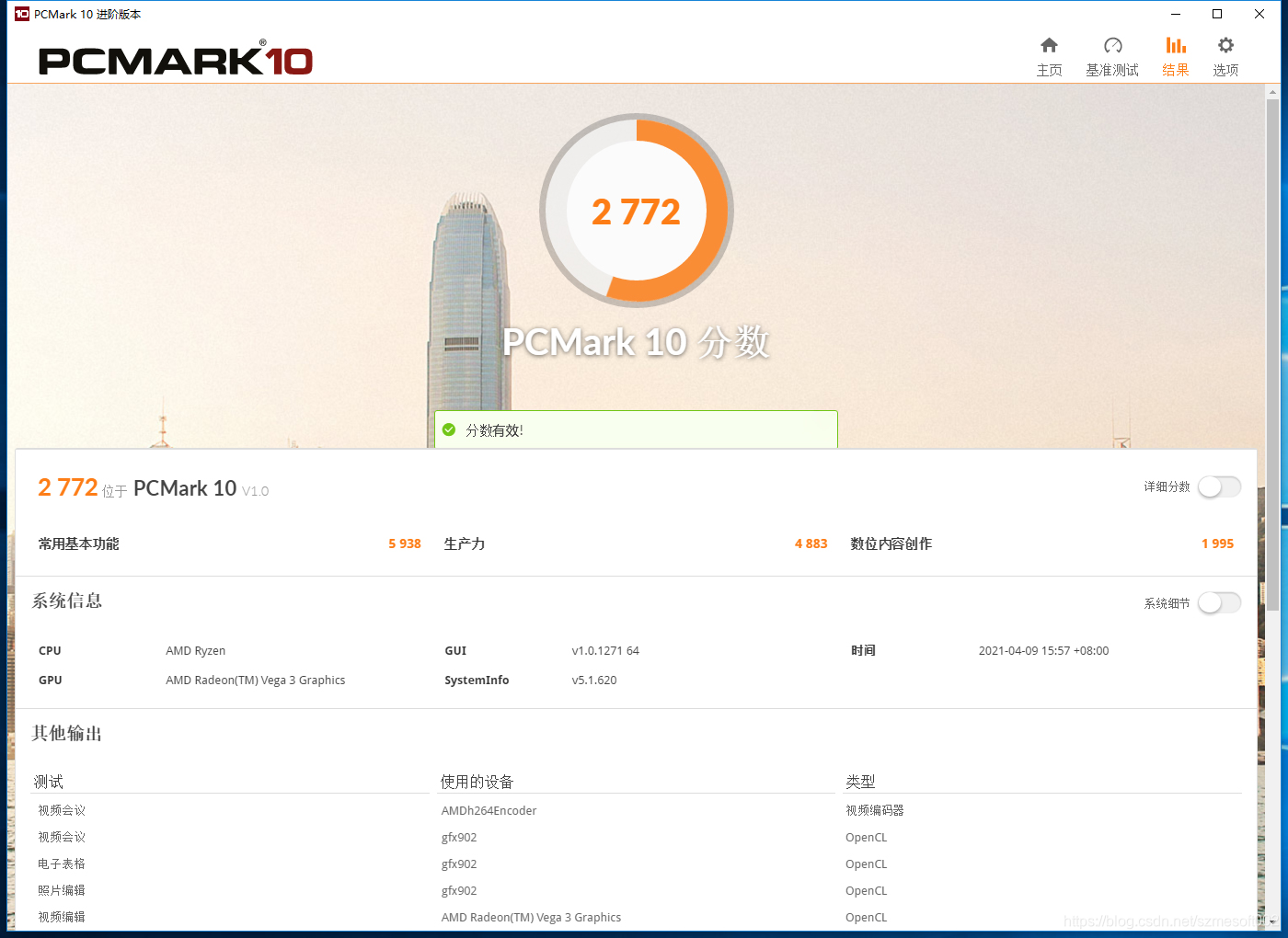Viewport: 1288px width, 938px height.
Task: Toggle the 详细分数 detailed scores switch
Action: (x=1219, y=486)
